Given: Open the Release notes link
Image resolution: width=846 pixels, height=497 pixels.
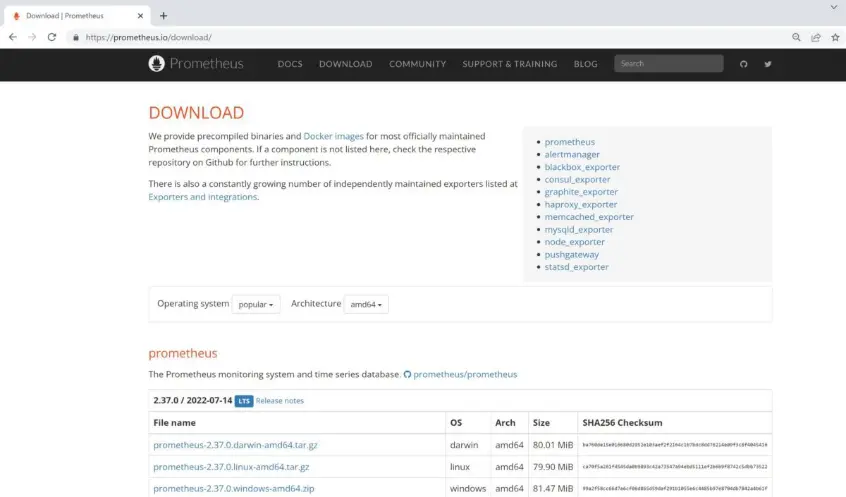Looking at the screenshot, I should (279, 401).
